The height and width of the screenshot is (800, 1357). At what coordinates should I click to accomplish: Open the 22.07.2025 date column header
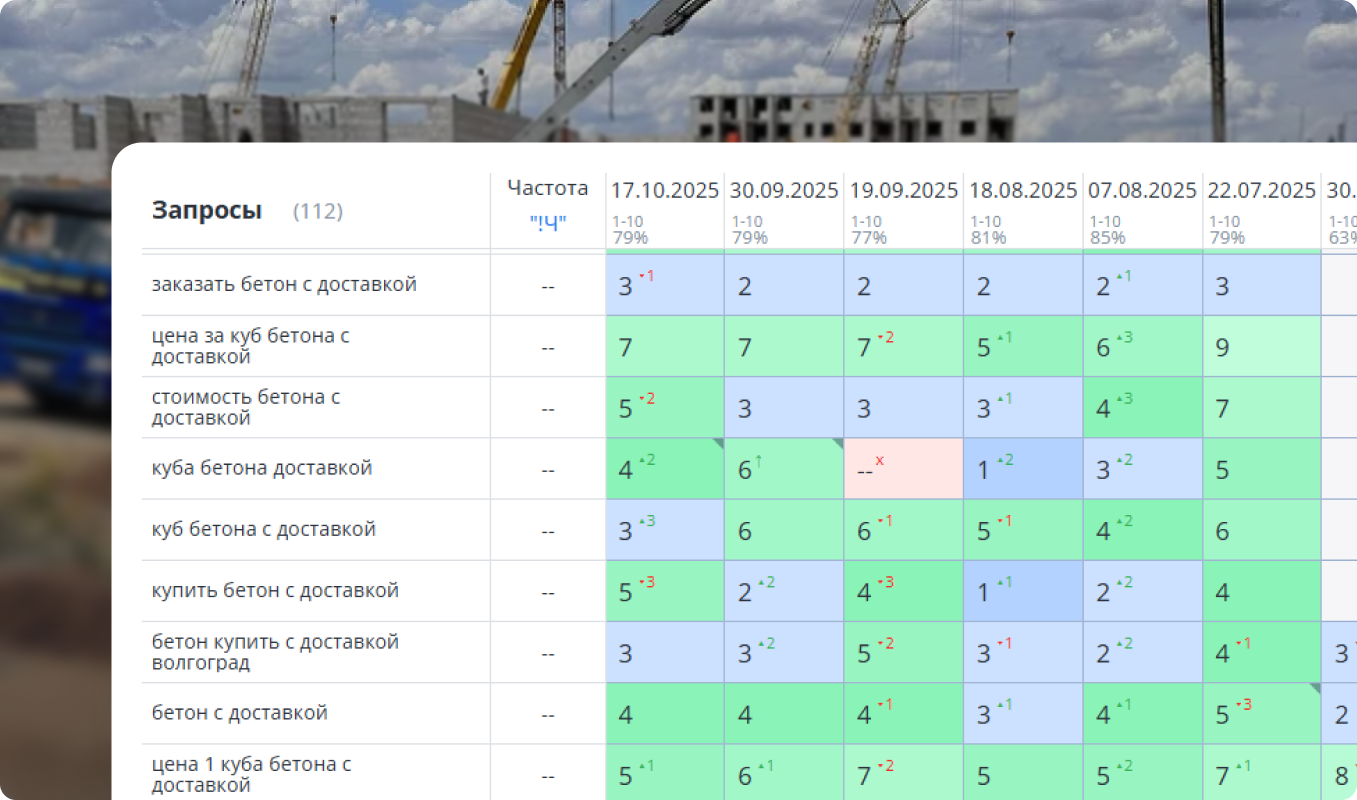[1262, 190]
